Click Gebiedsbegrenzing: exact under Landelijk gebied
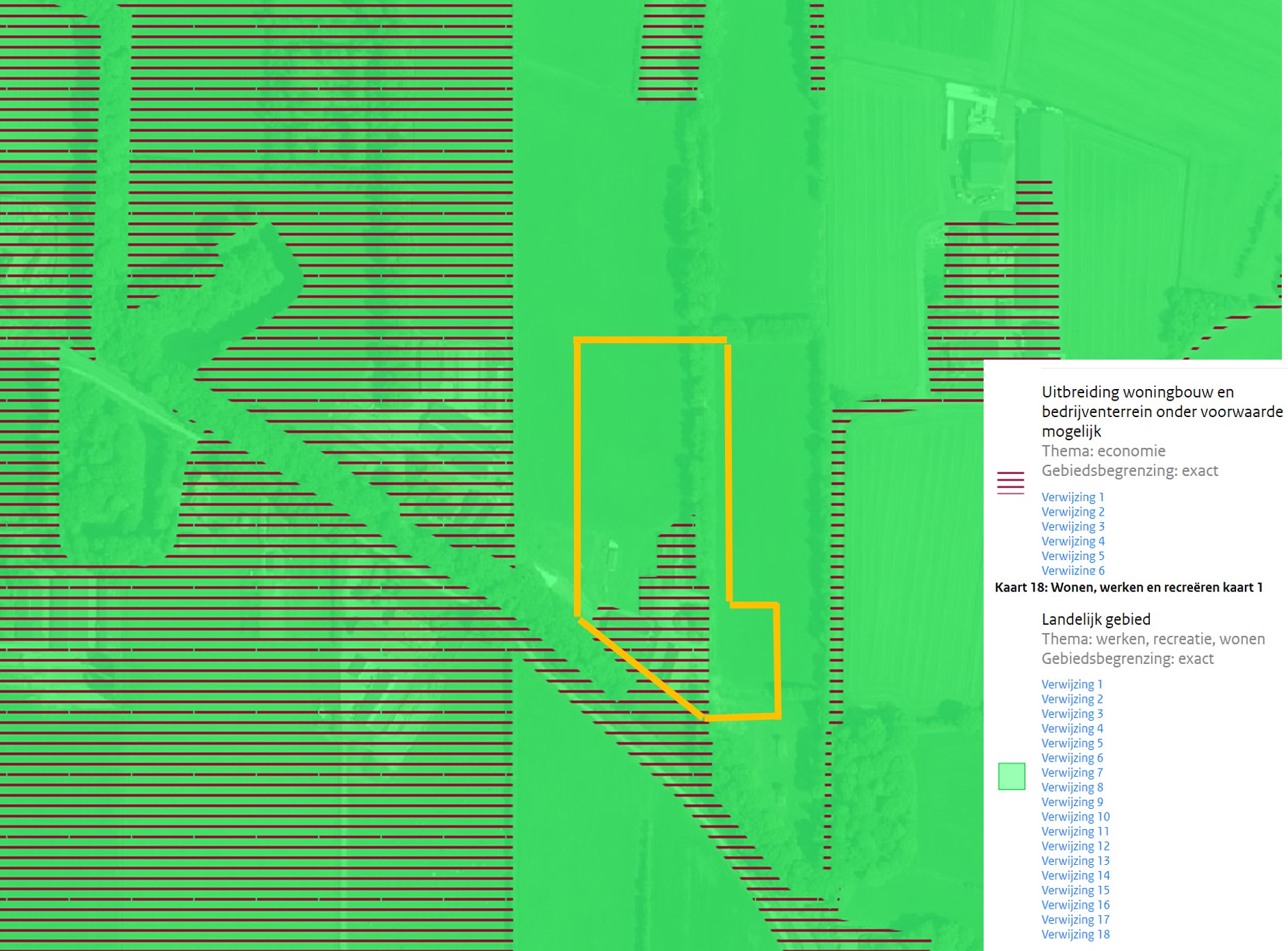 1127,659
